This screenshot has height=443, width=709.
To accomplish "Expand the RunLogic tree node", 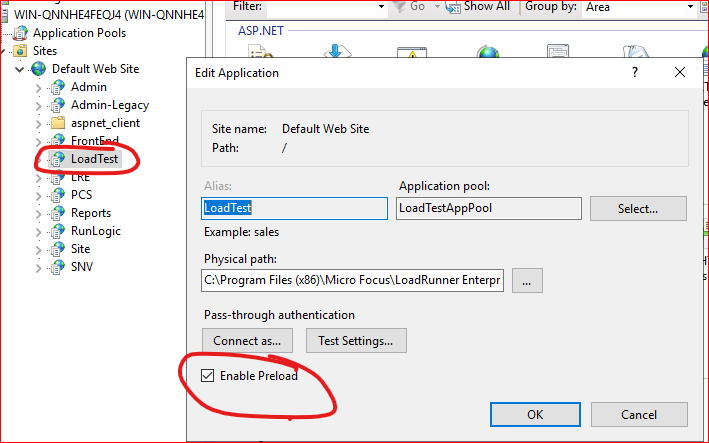I will pyautogui.click(x=38, y=232).
